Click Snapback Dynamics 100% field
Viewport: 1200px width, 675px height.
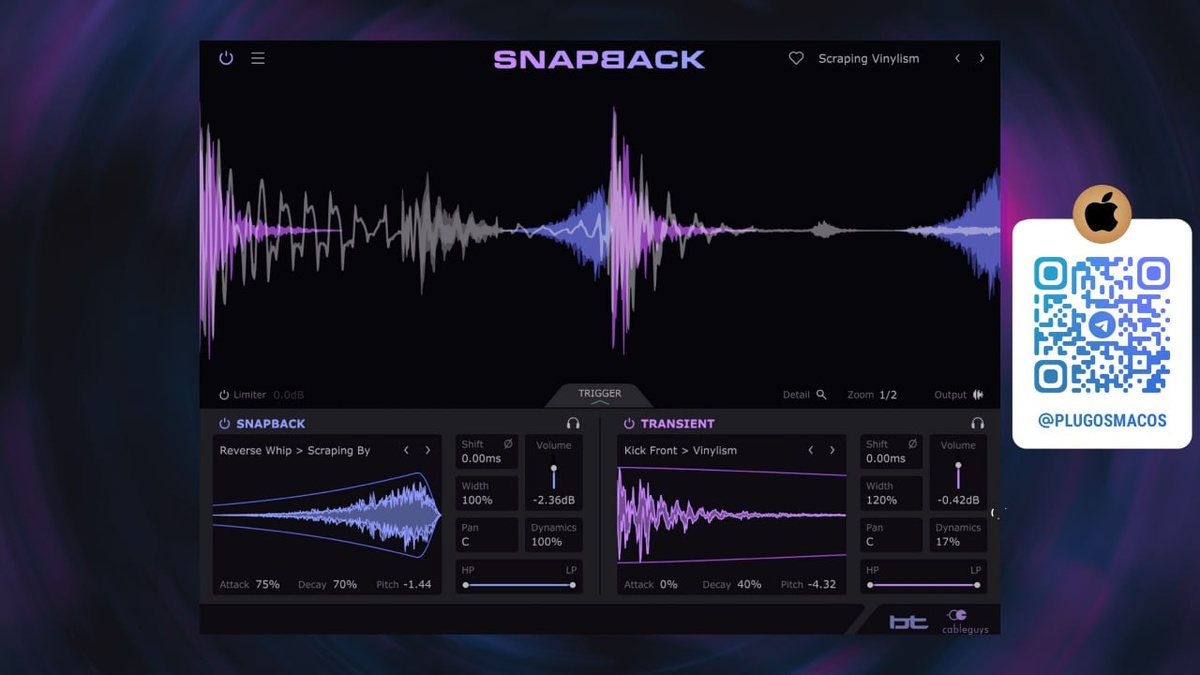(x=553, y=535)
